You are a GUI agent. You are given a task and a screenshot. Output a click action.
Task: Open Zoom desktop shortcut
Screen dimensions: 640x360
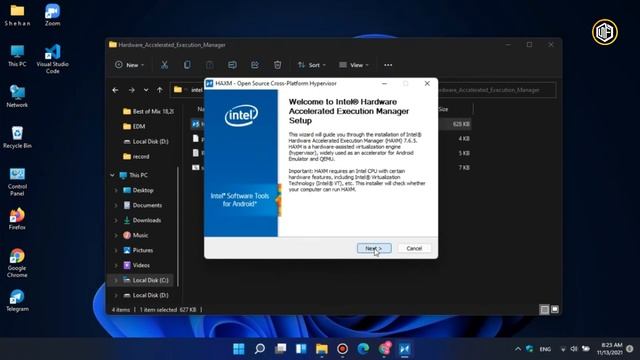click(52, 15)
